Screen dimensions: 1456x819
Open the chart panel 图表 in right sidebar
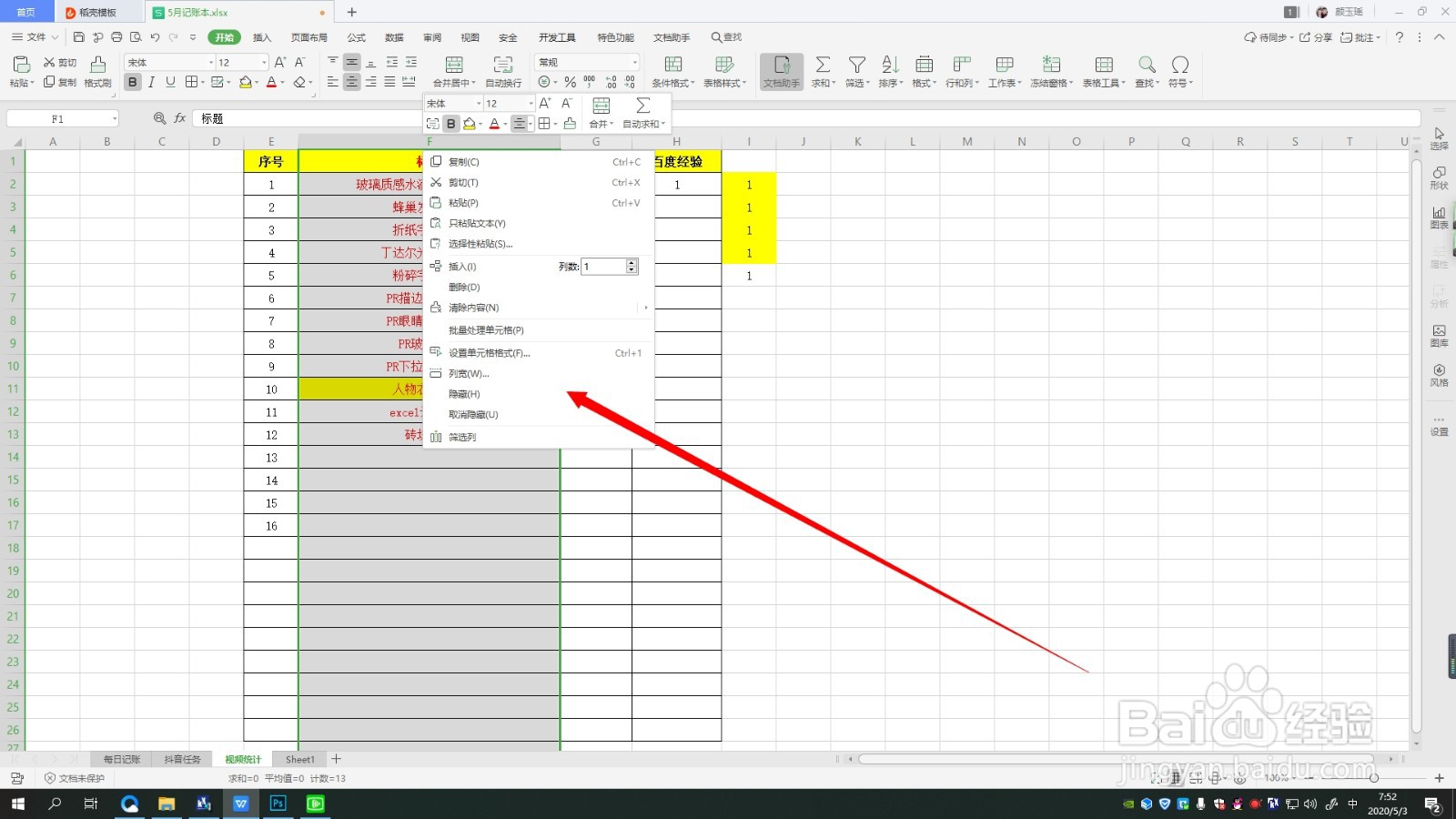coord(1439,217)
